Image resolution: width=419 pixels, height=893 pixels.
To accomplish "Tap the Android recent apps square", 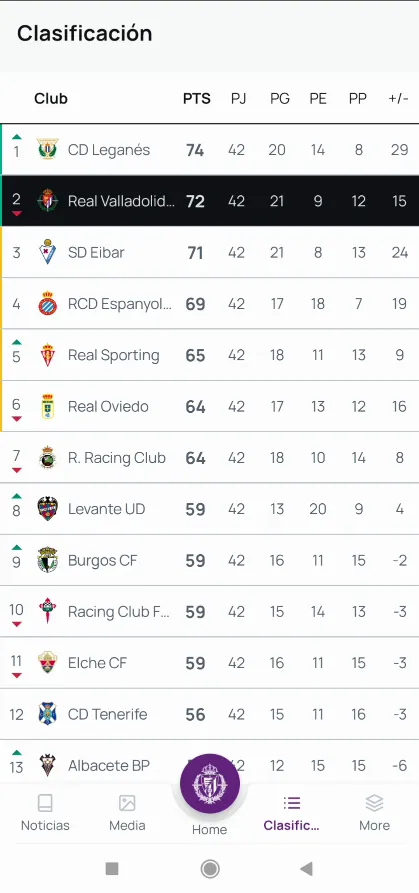I will coord(112,869).
